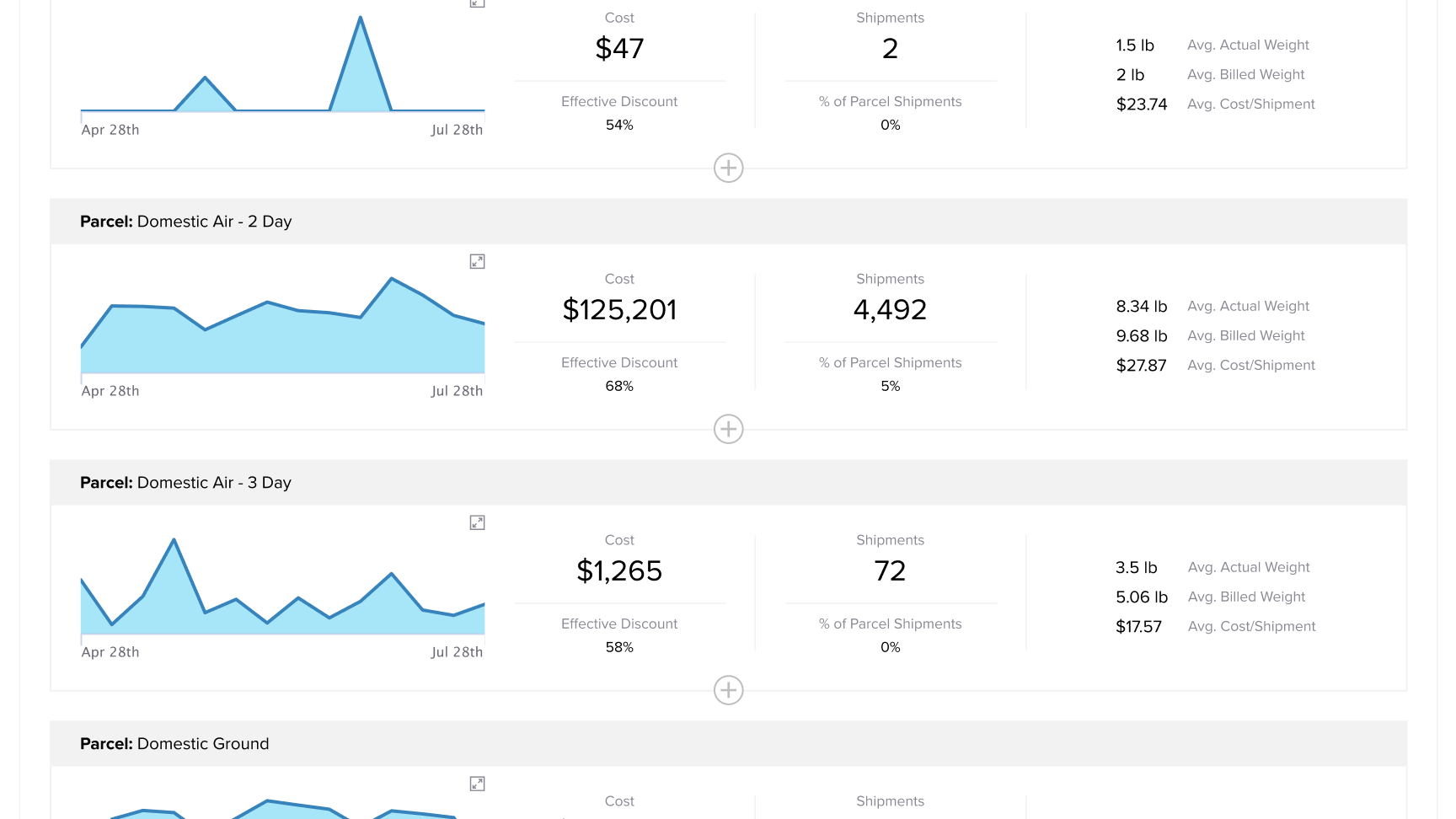The width and height of the screenshot is (1456, 819).
Task: Open the Parcel: Domestic Air - 2 Day header
Action: [728, 222]
